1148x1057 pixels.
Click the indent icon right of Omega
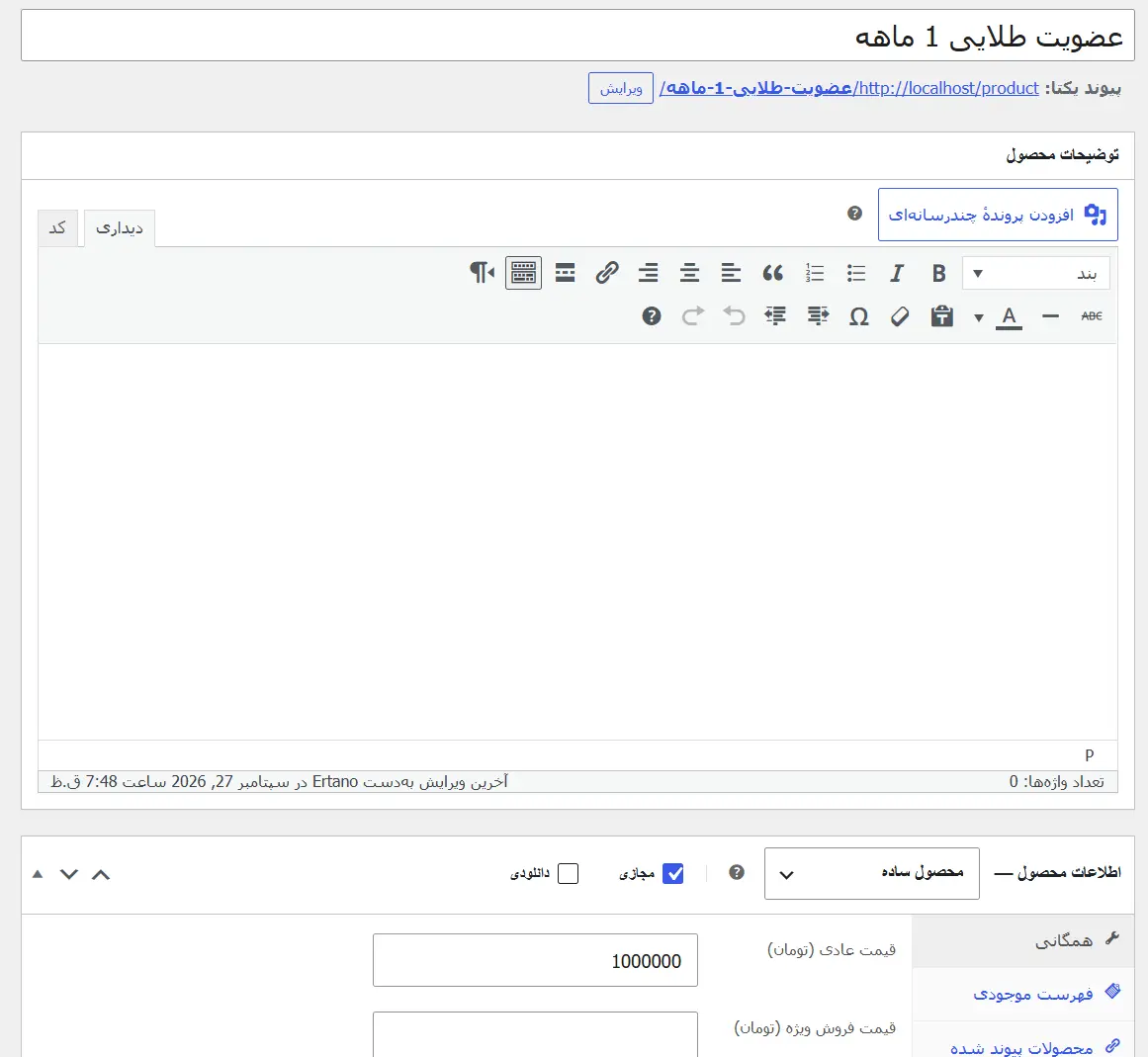pos(817,316)
